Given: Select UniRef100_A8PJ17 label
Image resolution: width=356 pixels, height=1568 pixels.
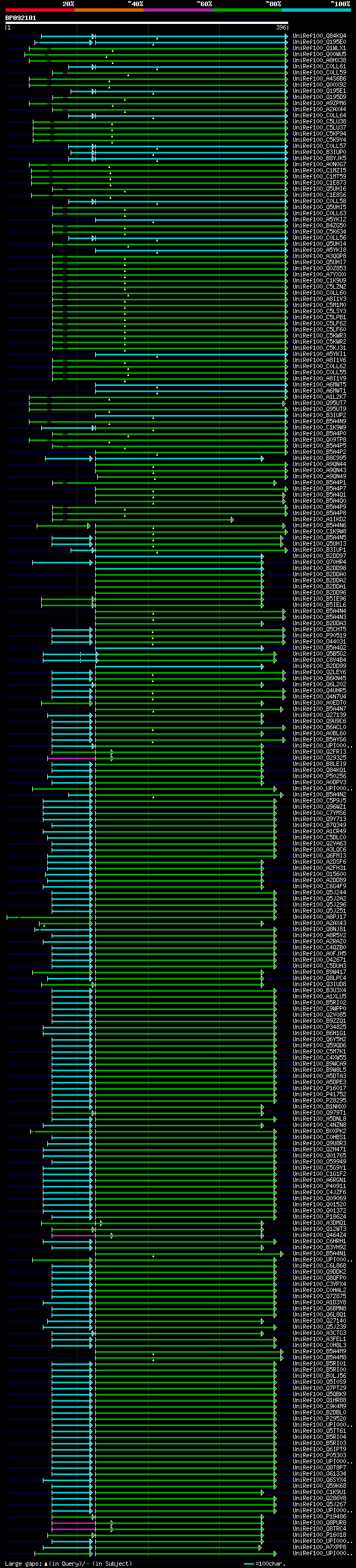Looking at the screenshot, I should click(319, 917).
